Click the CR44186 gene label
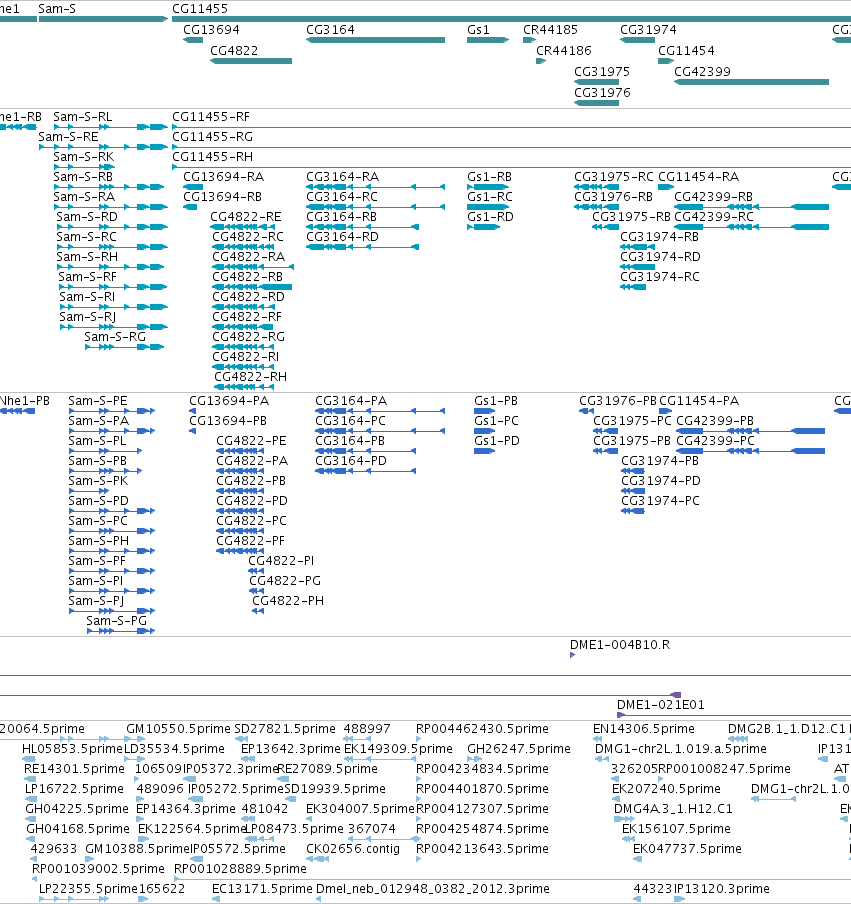The width and height of the screenshot is (851, 904). 564,50
